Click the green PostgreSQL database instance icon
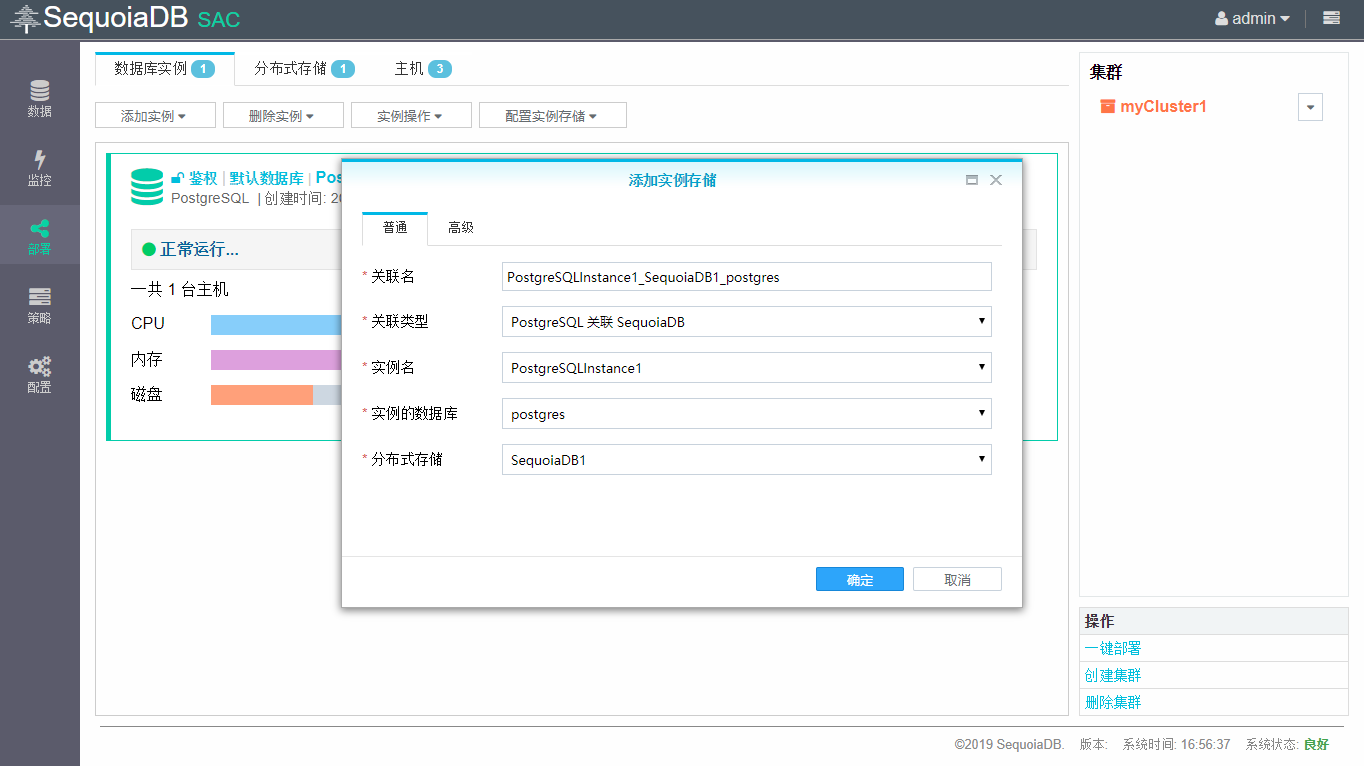This screenshot has width=1364, height=766. click(147, 187)
